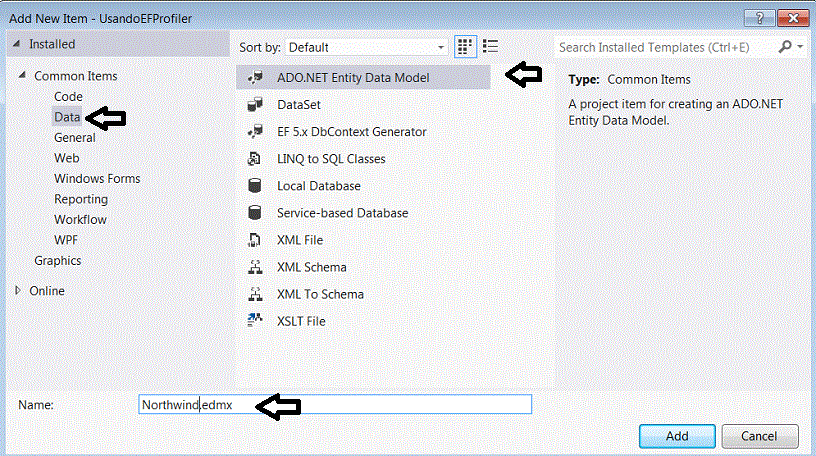
Task: Select the Data category
Action: click(x=67, y=117)
